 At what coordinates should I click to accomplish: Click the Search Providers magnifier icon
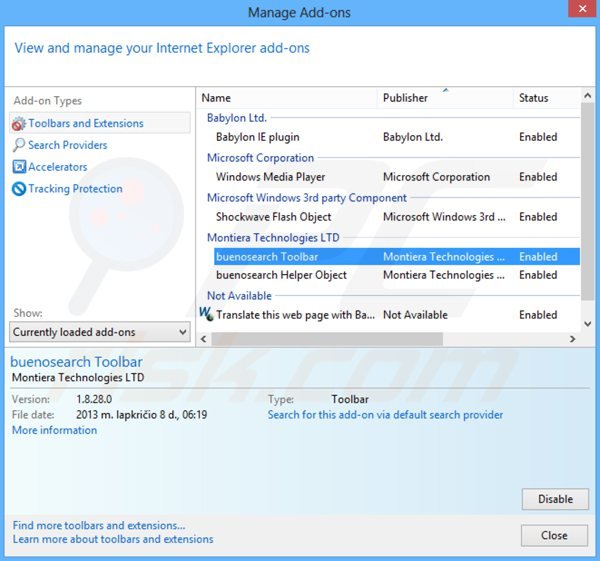[19, 146]
